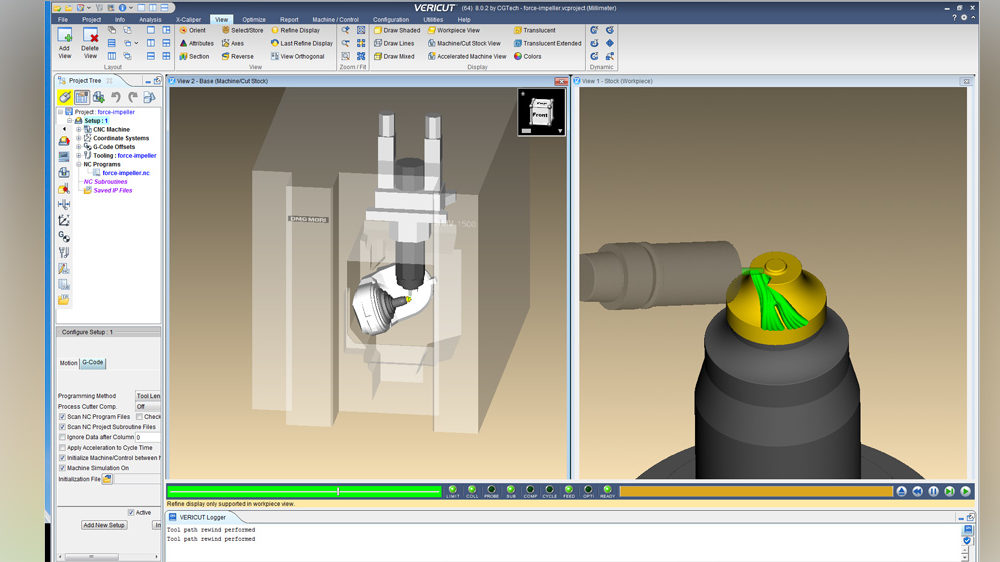
Task: Enable Apply Acceleration to Cycle Time checkbox
Action: (x=62, y=447)
